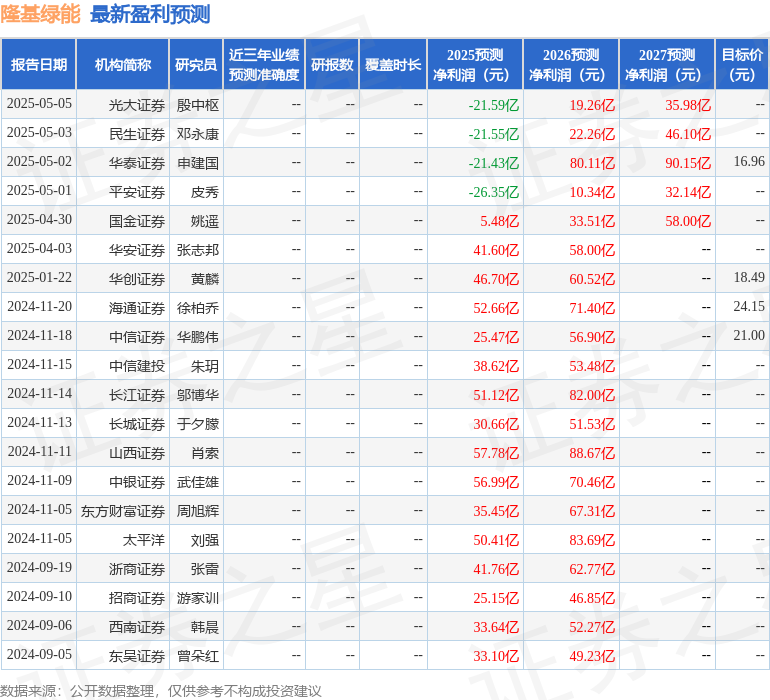Click the 2027预测净利润 column header
Viewport: 770px width, 700px height.
667,64
